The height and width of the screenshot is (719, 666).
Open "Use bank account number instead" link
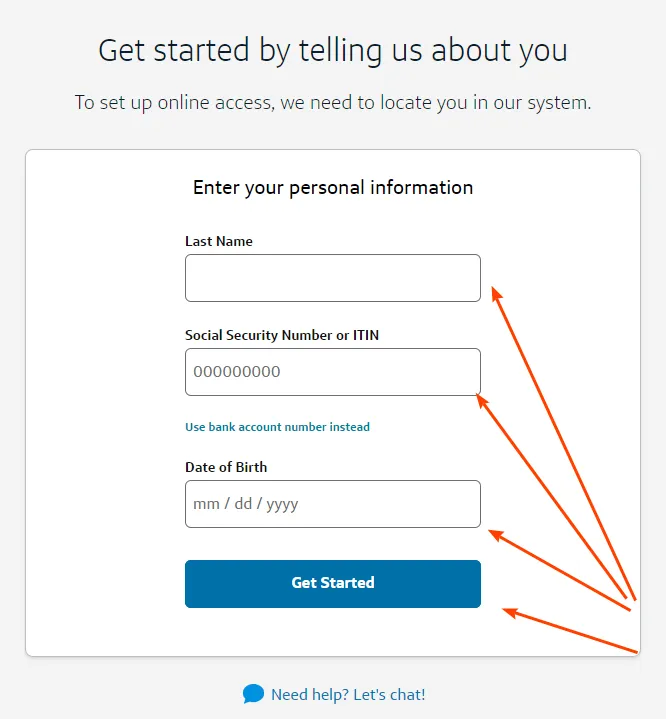tap(277, 427)
